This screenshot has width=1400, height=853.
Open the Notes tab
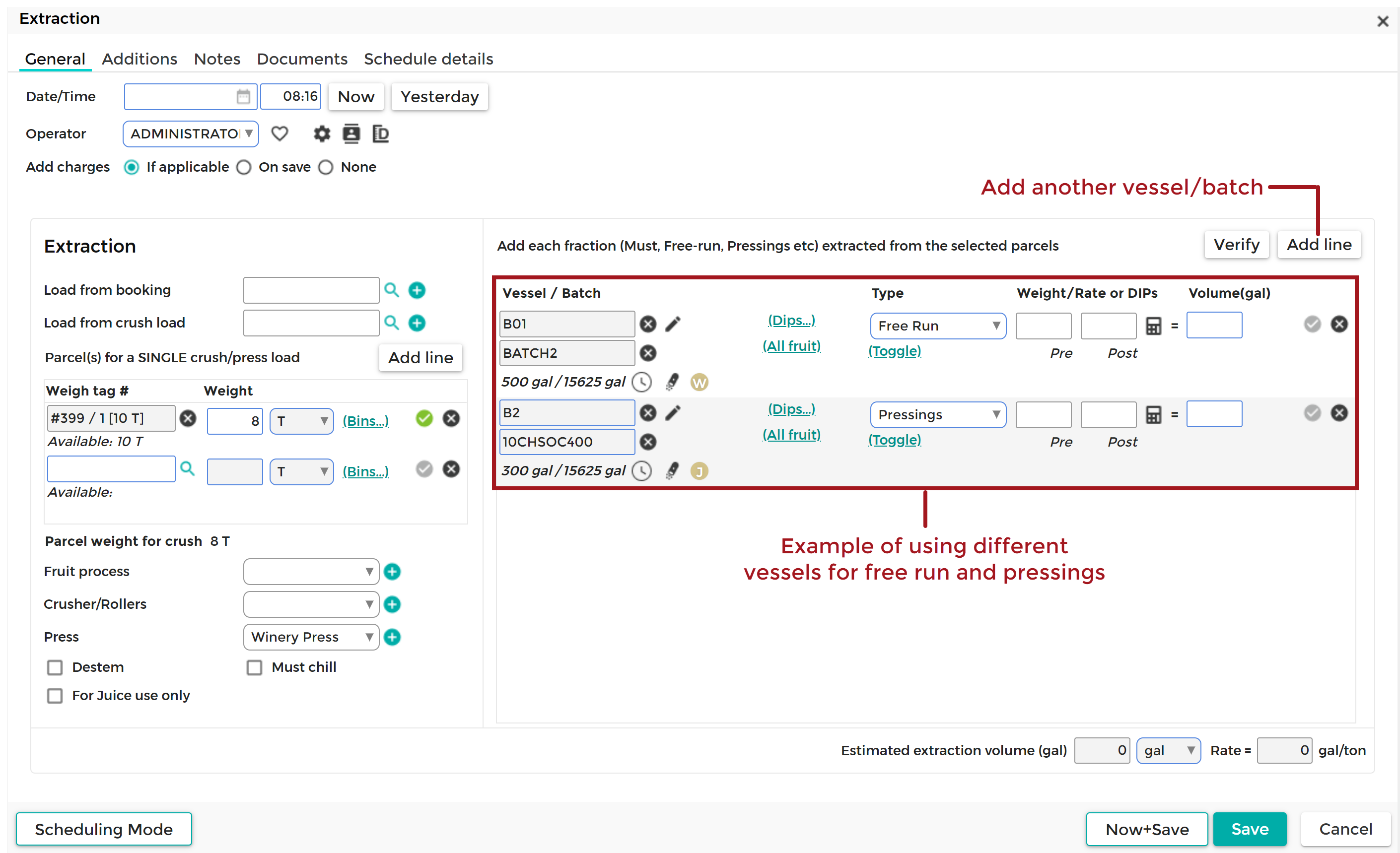click(217, 59)
